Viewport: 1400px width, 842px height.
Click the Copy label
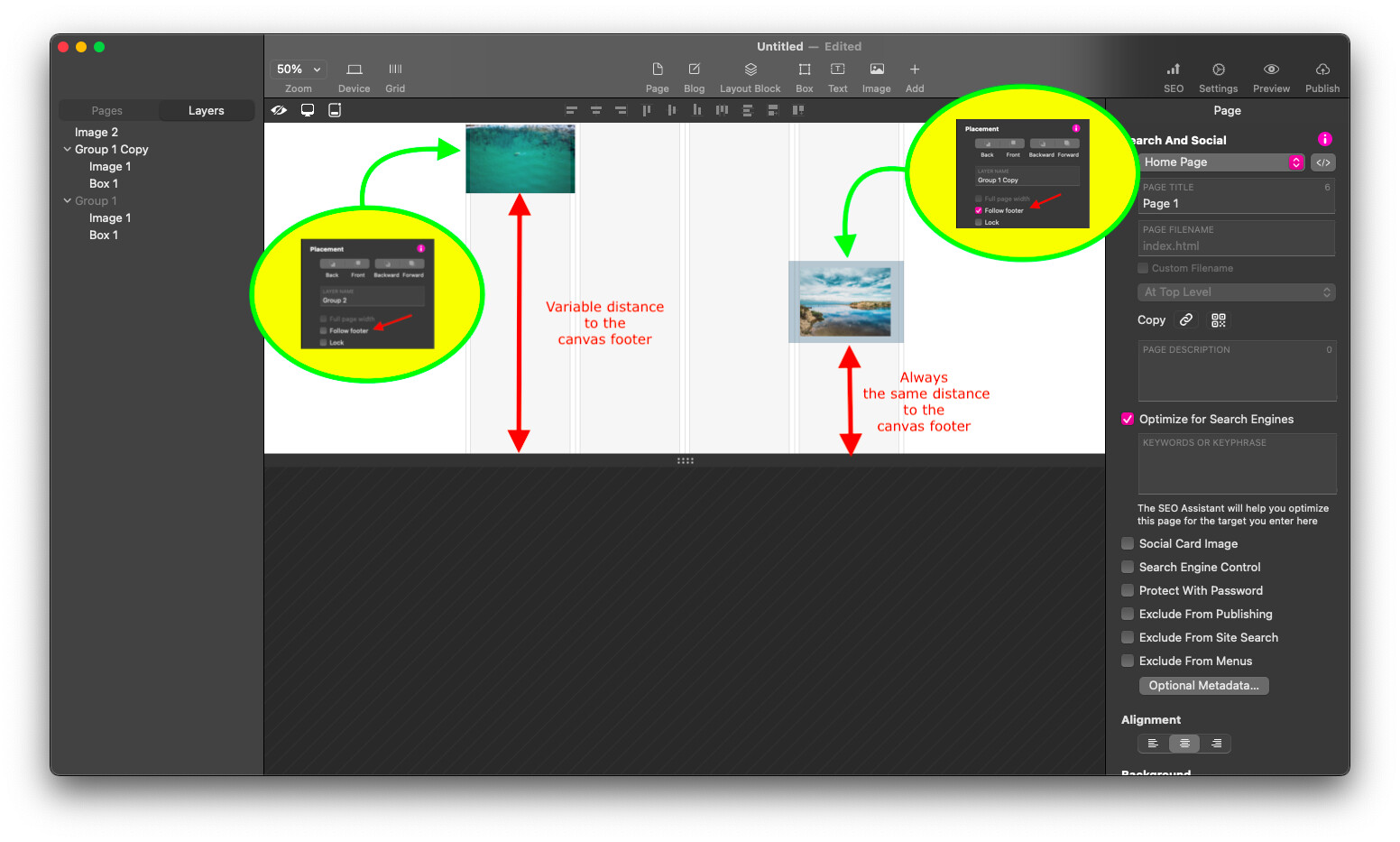point(1151,320)
